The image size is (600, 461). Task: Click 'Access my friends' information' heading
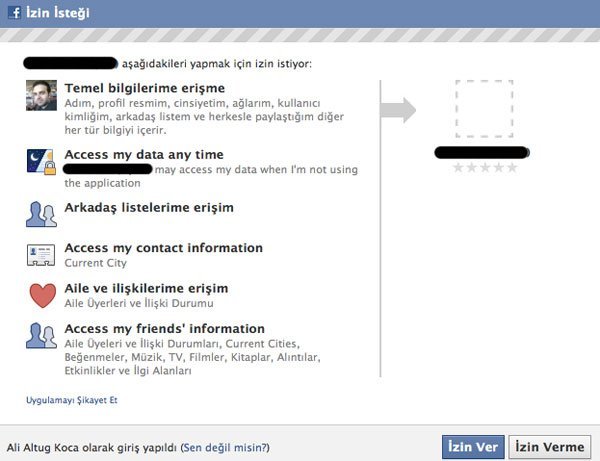pyautogui.click(x=165, y=329)
